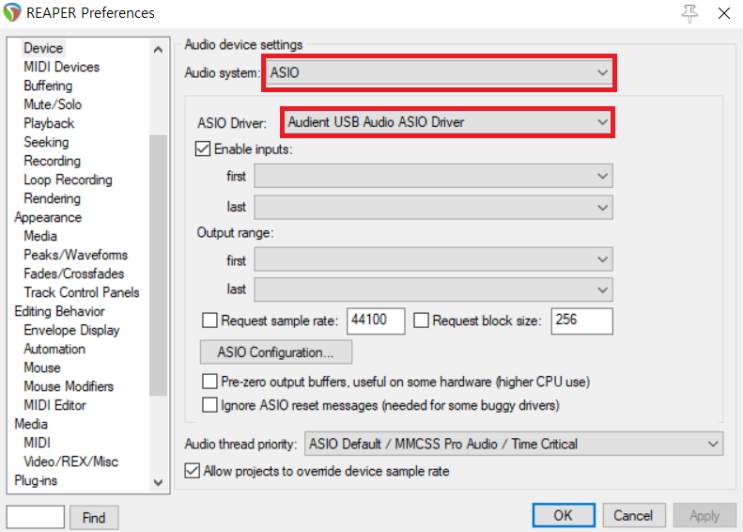
Task: Open the Audio system dropdown
Action: pos(438,72)
